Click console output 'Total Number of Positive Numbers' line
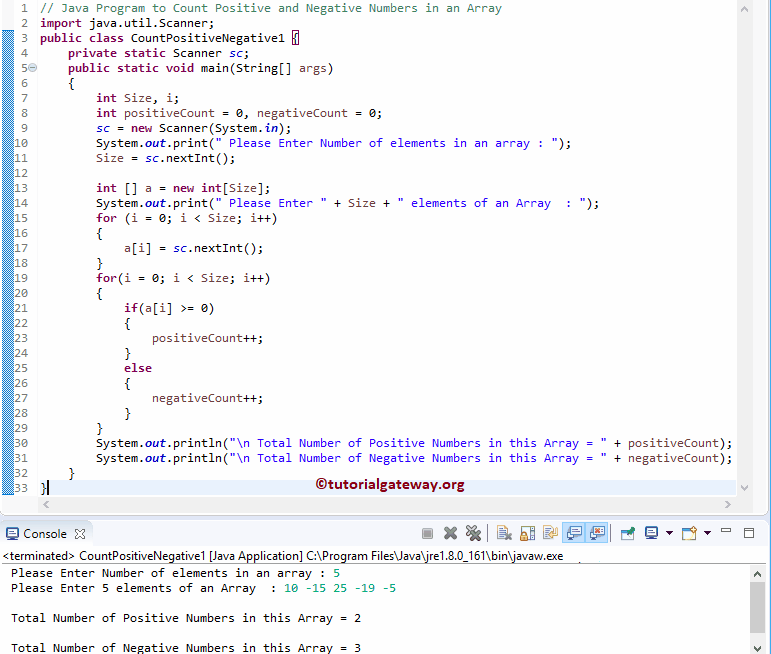This screenshot has height=654, width=771. (186, 618)
